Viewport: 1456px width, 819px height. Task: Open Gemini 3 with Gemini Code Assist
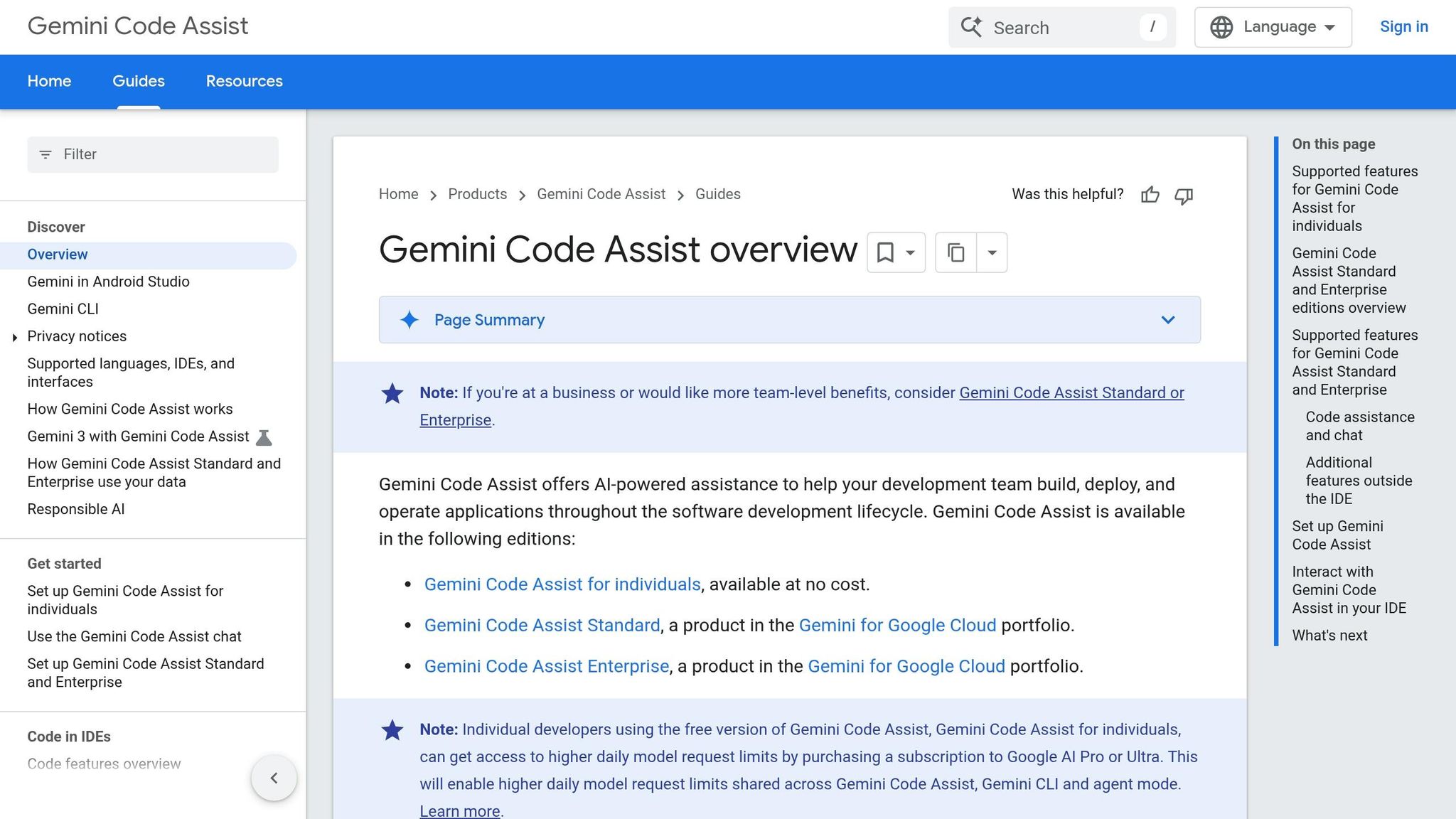138,437
